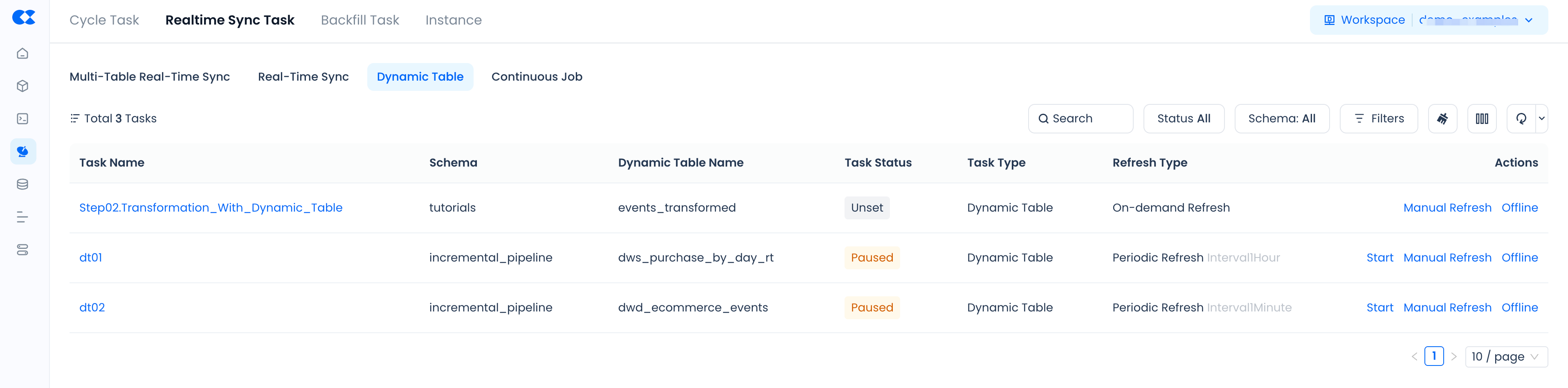Open the cube icon in the sidebar
Screen dimensions: 1568x388
coord(22,86)
